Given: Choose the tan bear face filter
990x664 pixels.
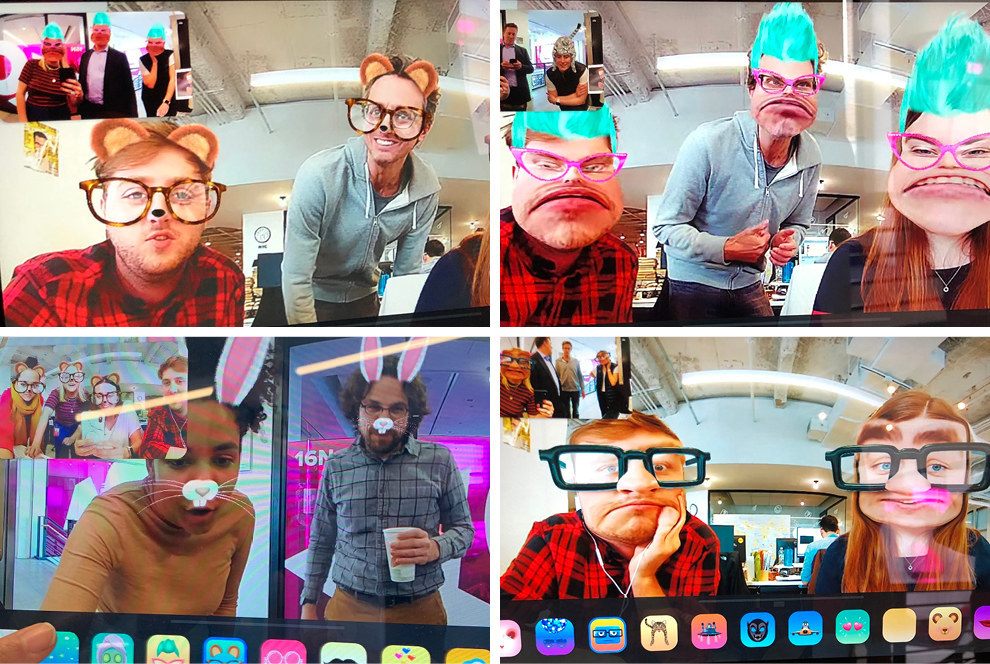Looking at the screenshot, I should pos(945,624).
